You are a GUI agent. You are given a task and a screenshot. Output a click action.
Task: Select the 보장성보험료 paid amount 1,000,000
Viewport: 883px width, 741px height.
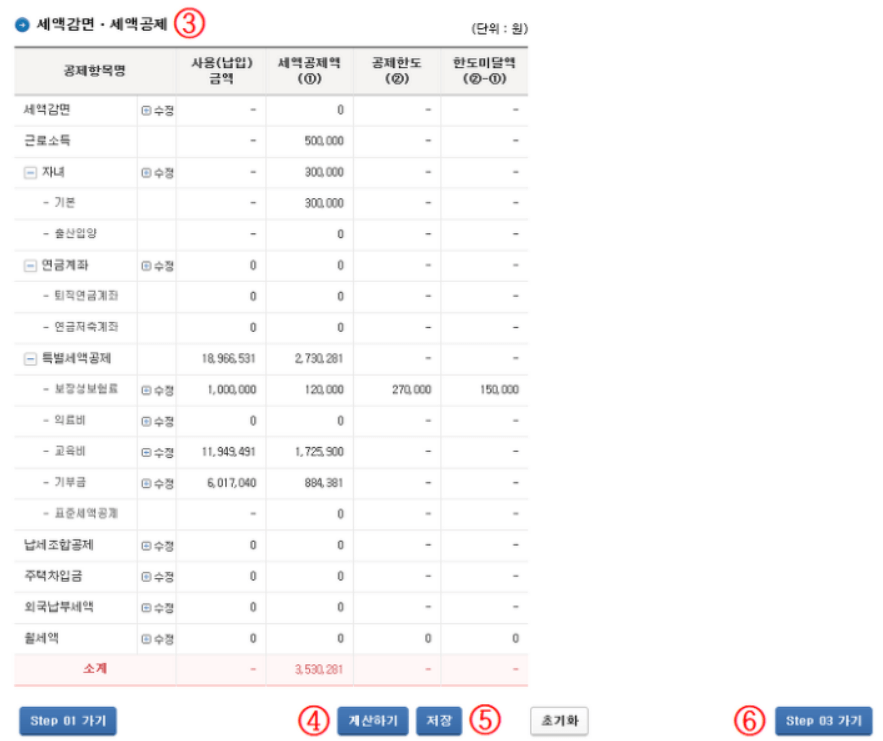pos(232,390)
